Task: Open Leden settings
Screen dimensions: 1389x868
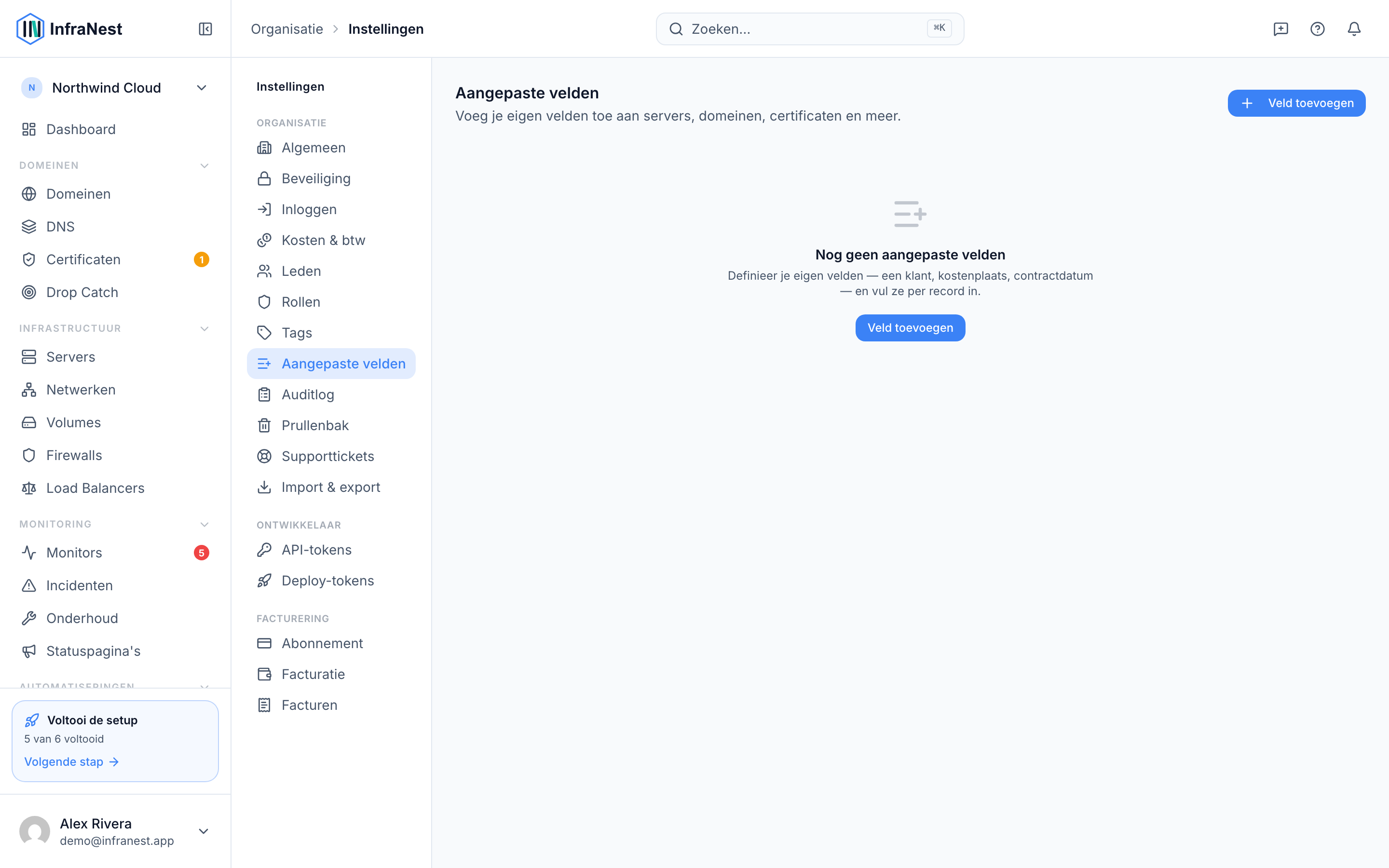Action: (x=331, y=271)
